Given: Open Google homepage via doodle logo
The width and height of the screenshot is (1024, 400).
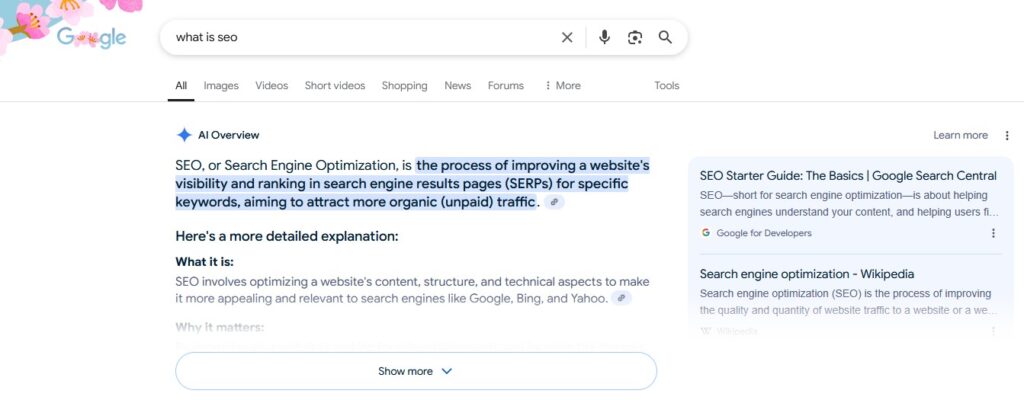Looking at the screenshot, I should click(91, 37).
